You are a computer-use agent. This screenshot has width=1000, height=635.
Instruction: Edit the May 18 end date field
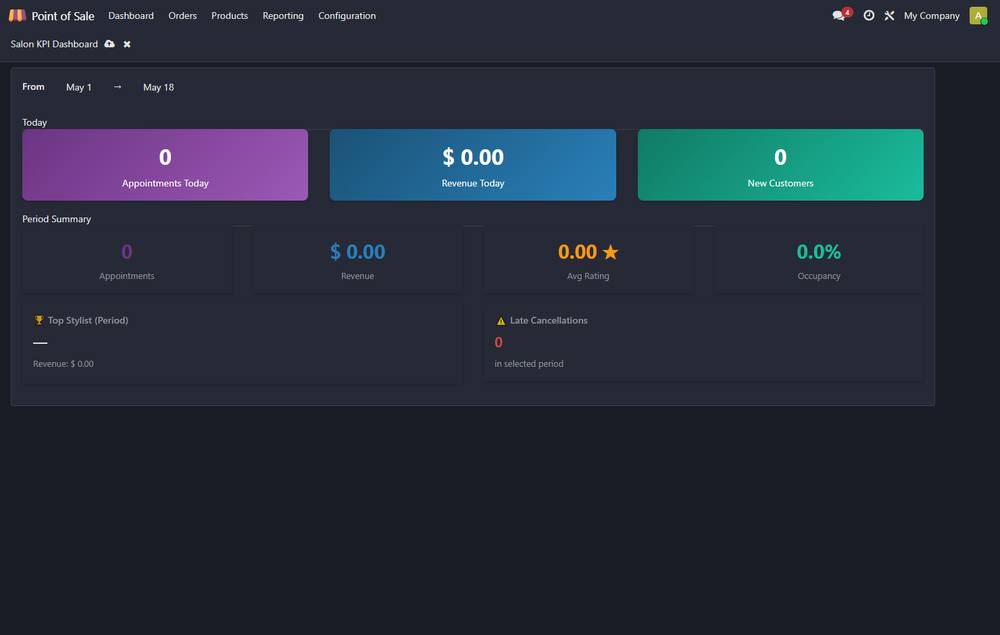point(159,87)
